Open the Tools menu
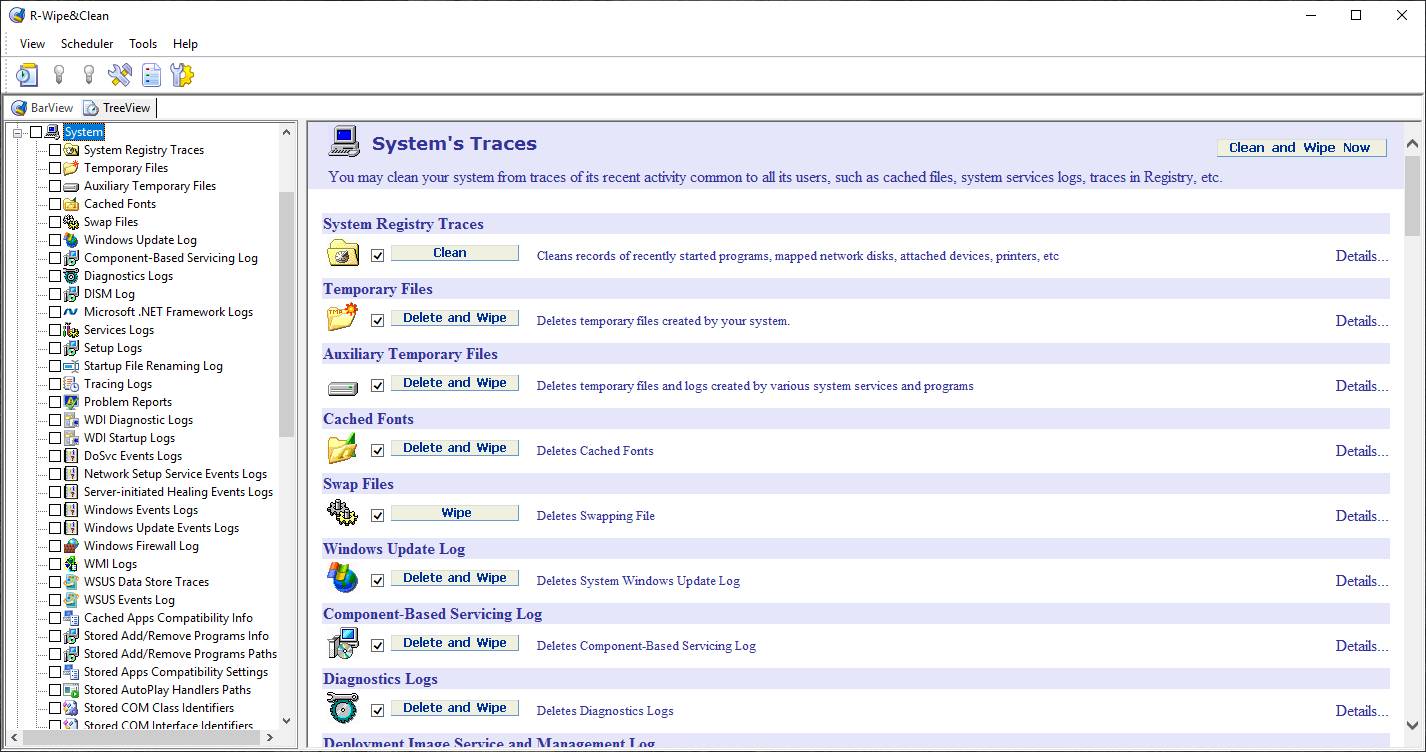 [143, 44]
